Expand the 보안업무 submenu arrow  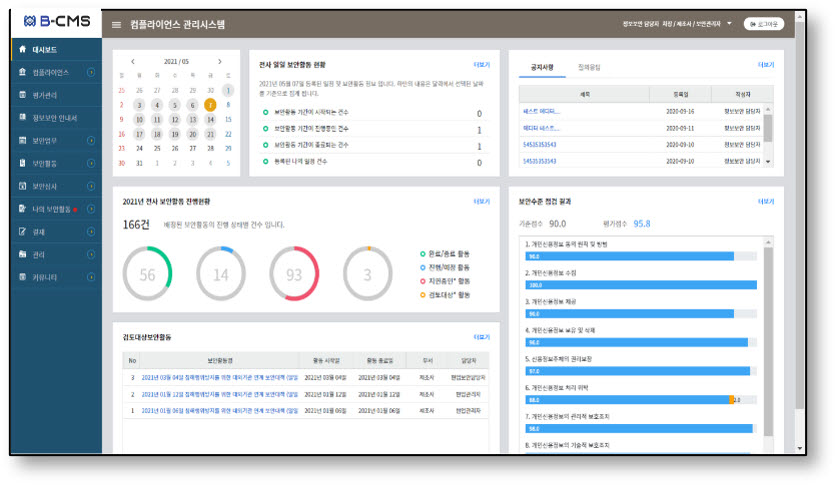(x=91, y=140)
